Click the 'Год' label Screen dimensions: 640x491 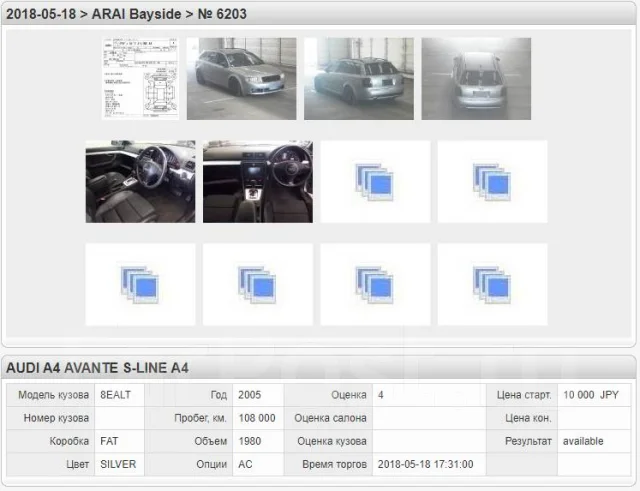(x=219, y=395)
